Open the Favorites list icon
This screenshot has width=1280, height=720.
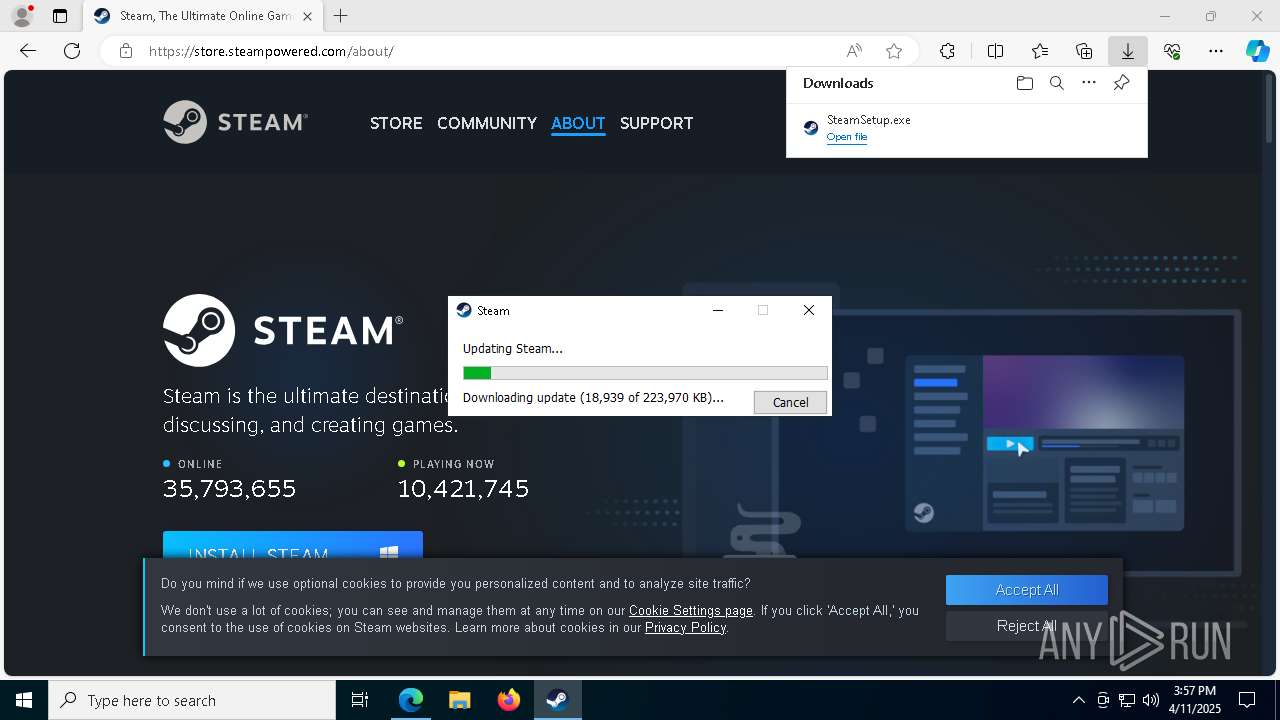click(1040, 51)
